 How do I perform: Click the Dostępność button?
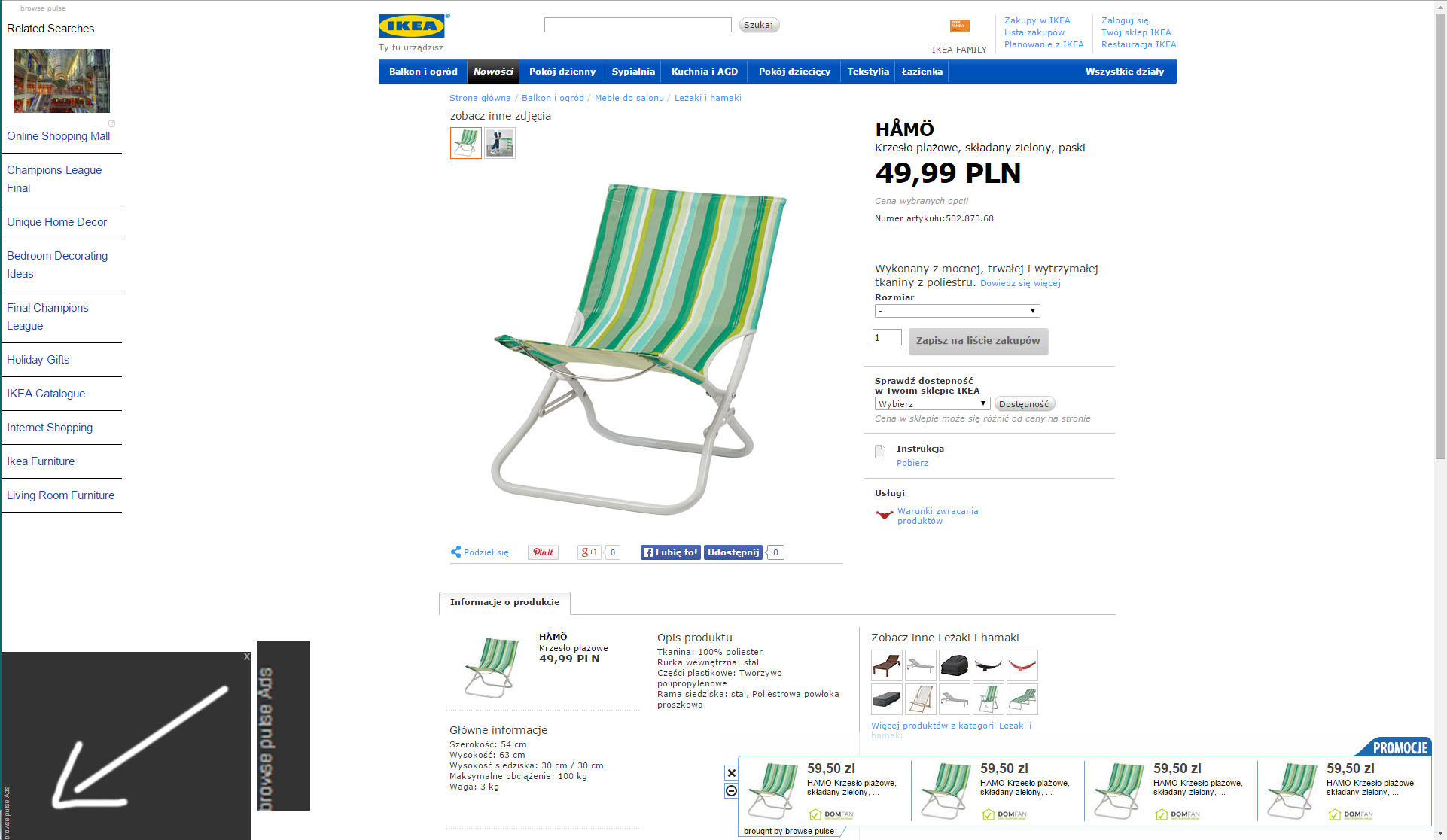[1024, 404]
